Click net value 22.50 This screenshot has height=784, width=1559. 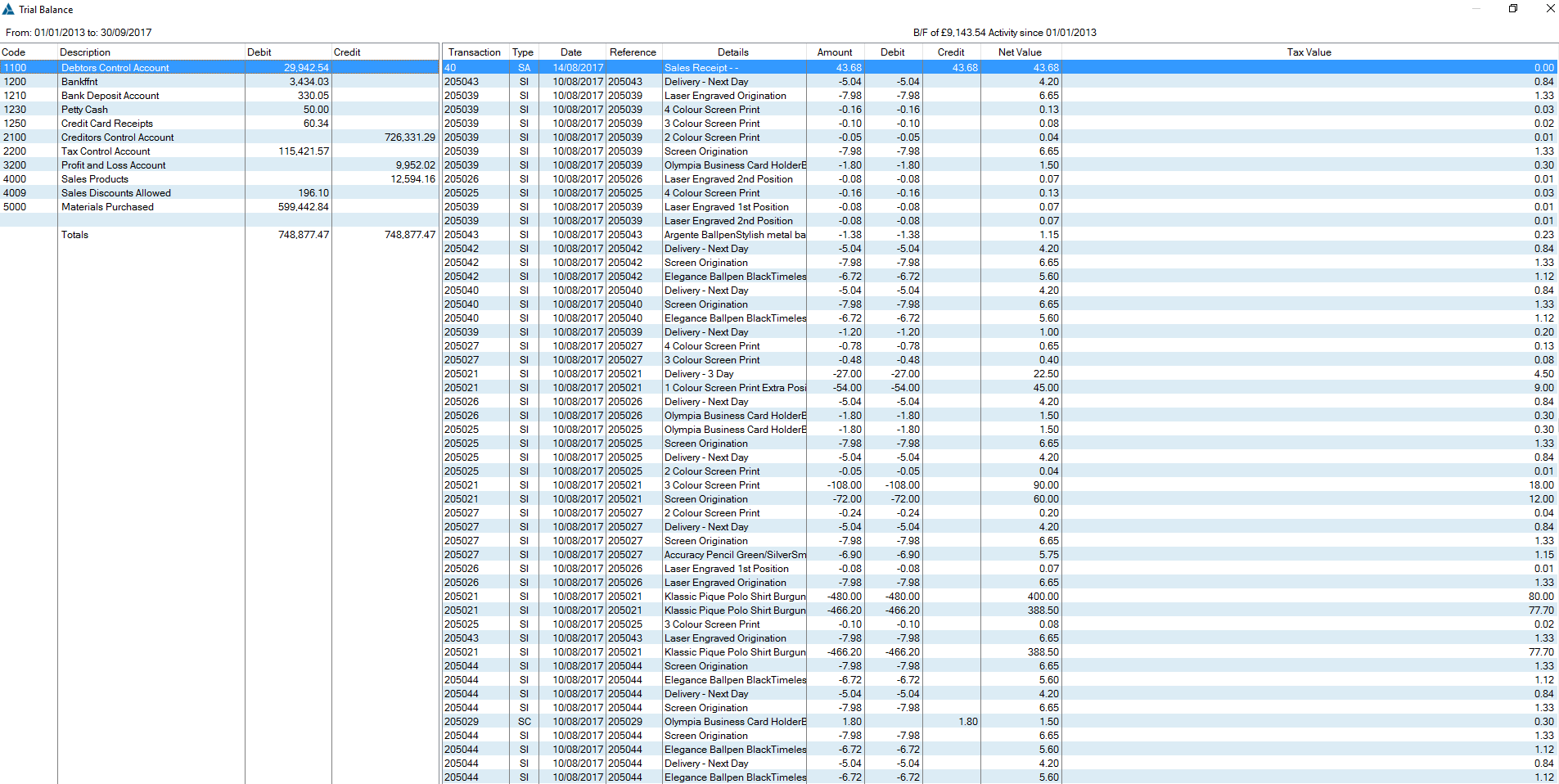[1046, 374]
